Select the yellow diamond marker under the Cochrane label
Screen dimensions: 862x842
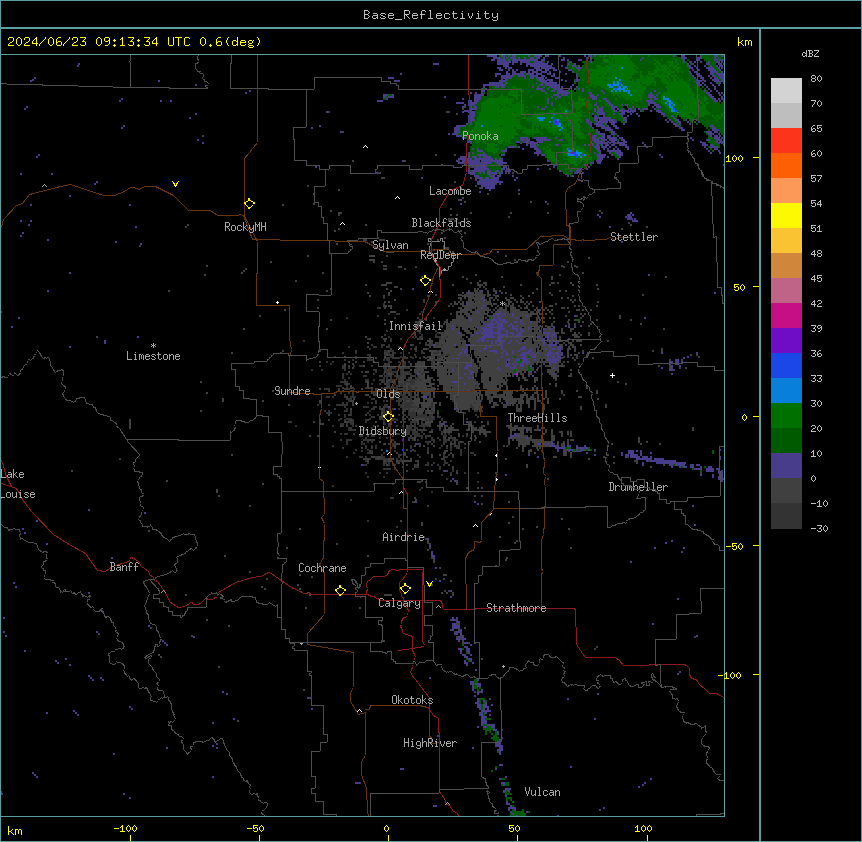pyautogui.click(x=340, y=590)
